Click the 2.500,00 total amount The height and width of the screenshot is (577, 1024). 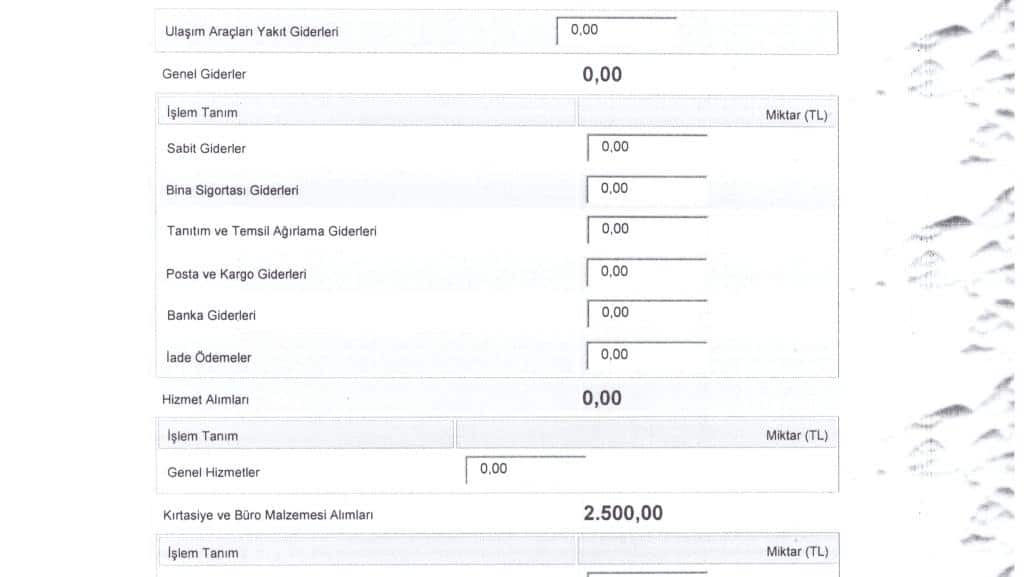click(623, 514)
